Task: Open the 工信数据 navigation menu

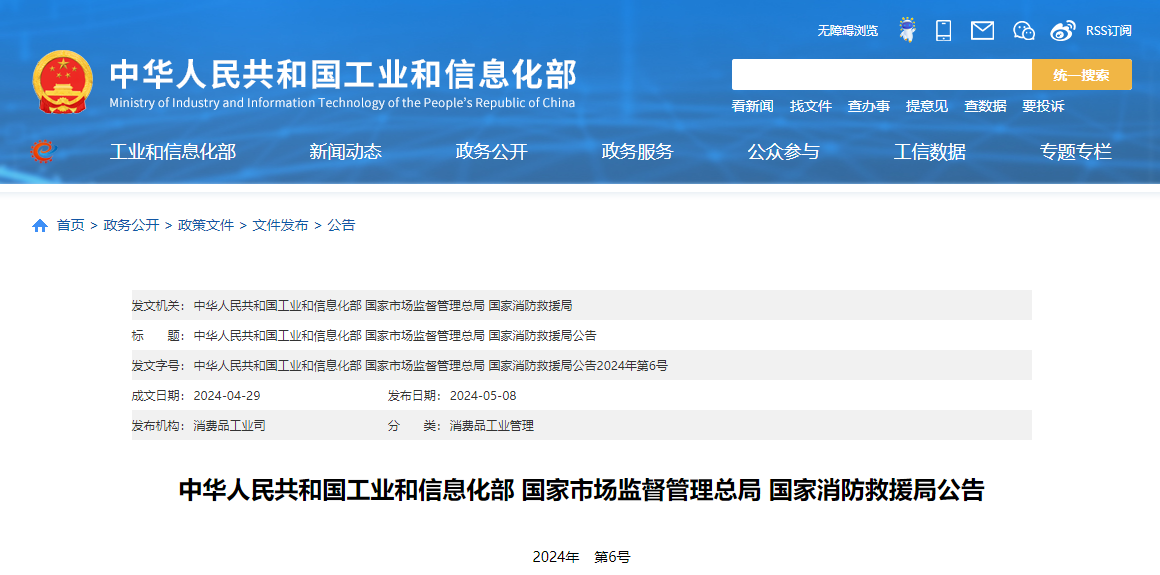Action: point(929,152)
